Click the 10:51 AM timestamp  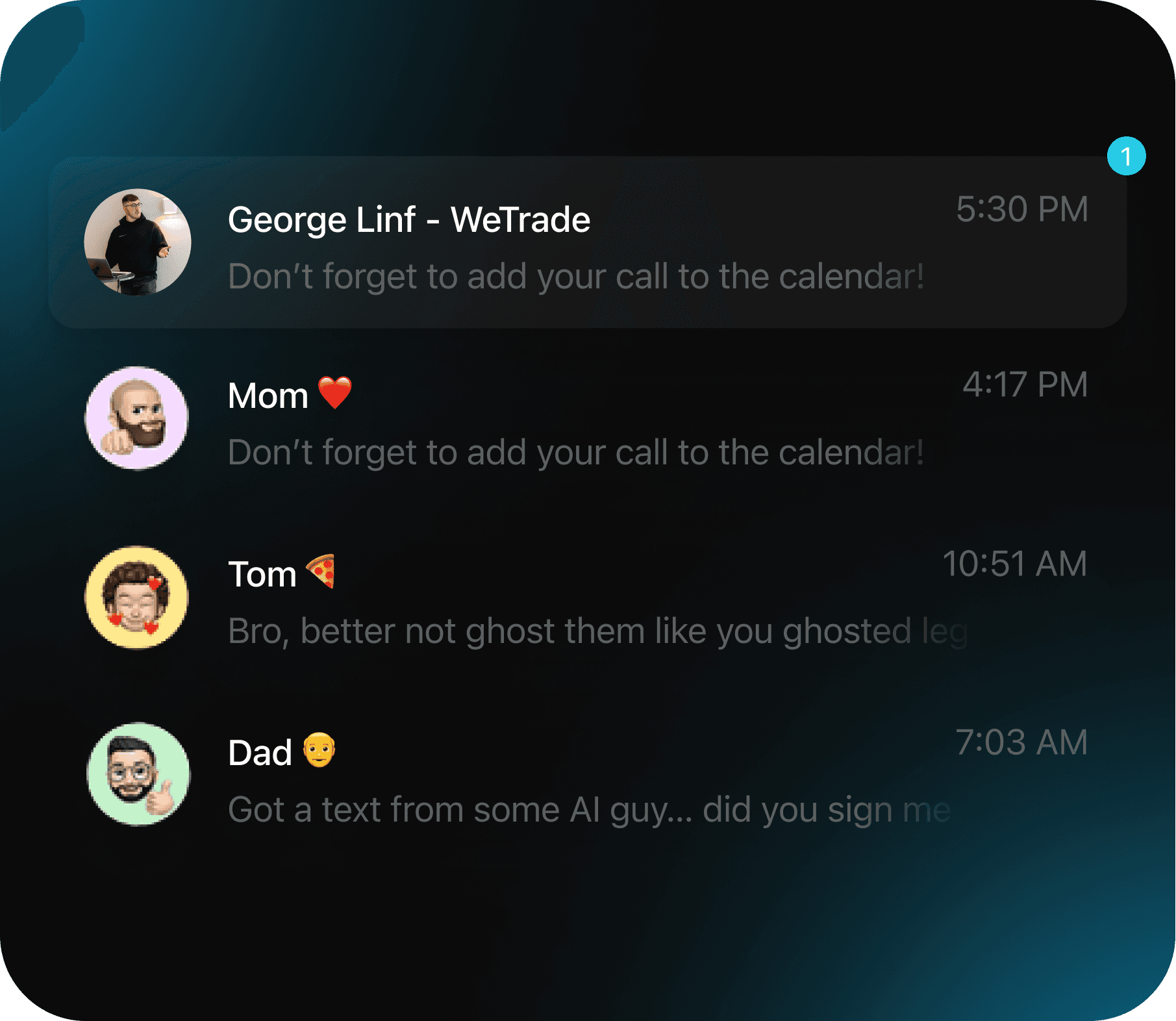point(1015,563)
